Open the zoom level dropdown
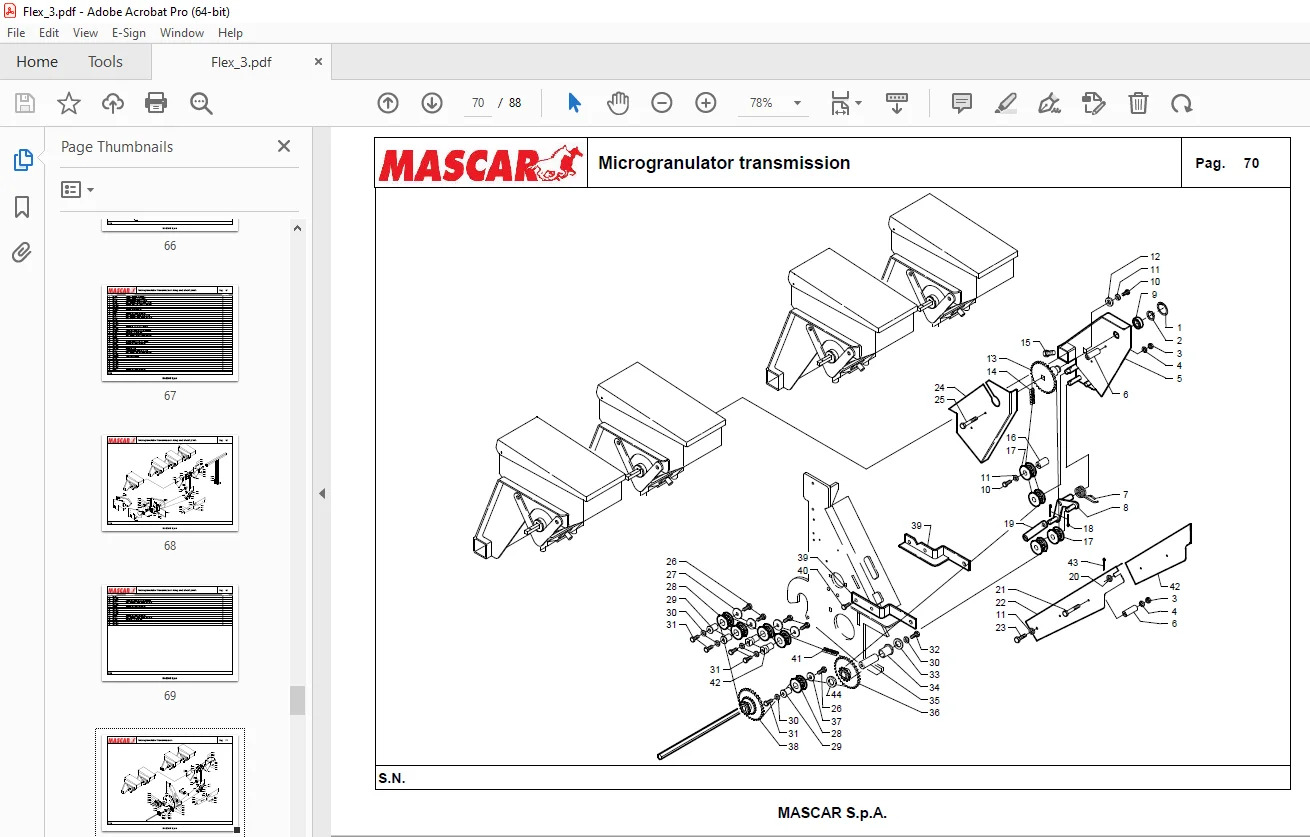 click(x=797, y=103)
